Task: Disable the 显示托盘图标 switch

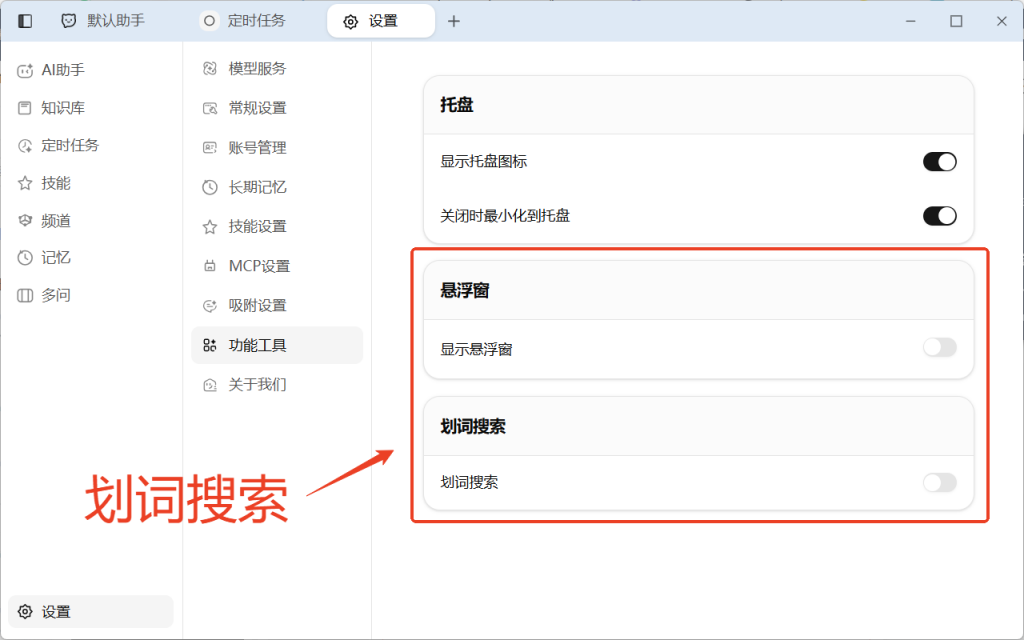Action: point(939,160)
